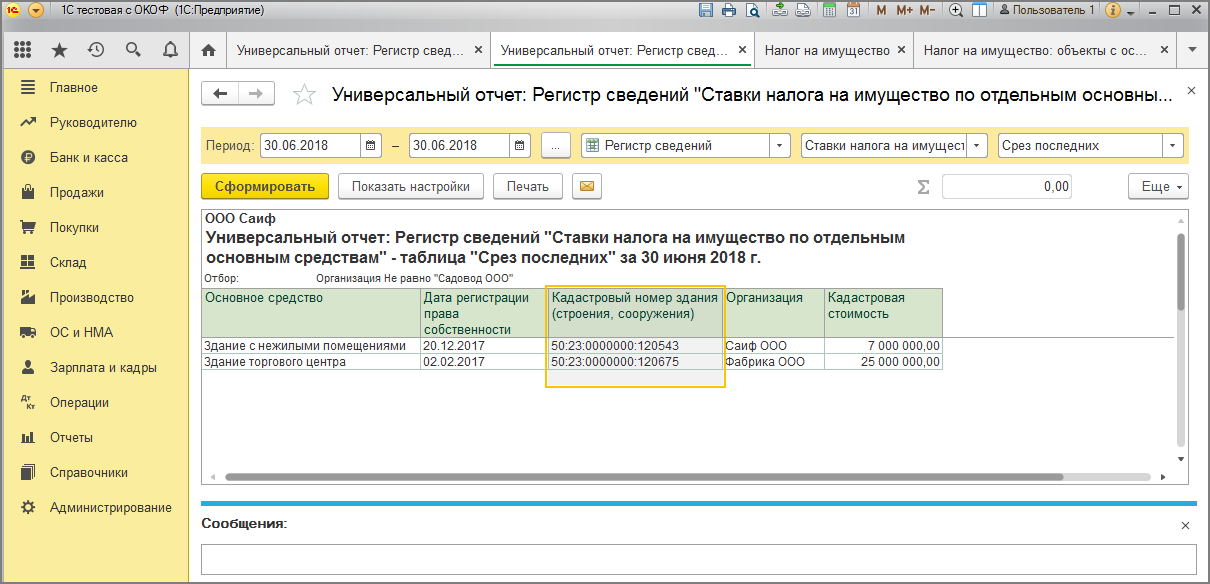Close the active Универсальный отчет tab
The image size is (1210, 584).
741,50
